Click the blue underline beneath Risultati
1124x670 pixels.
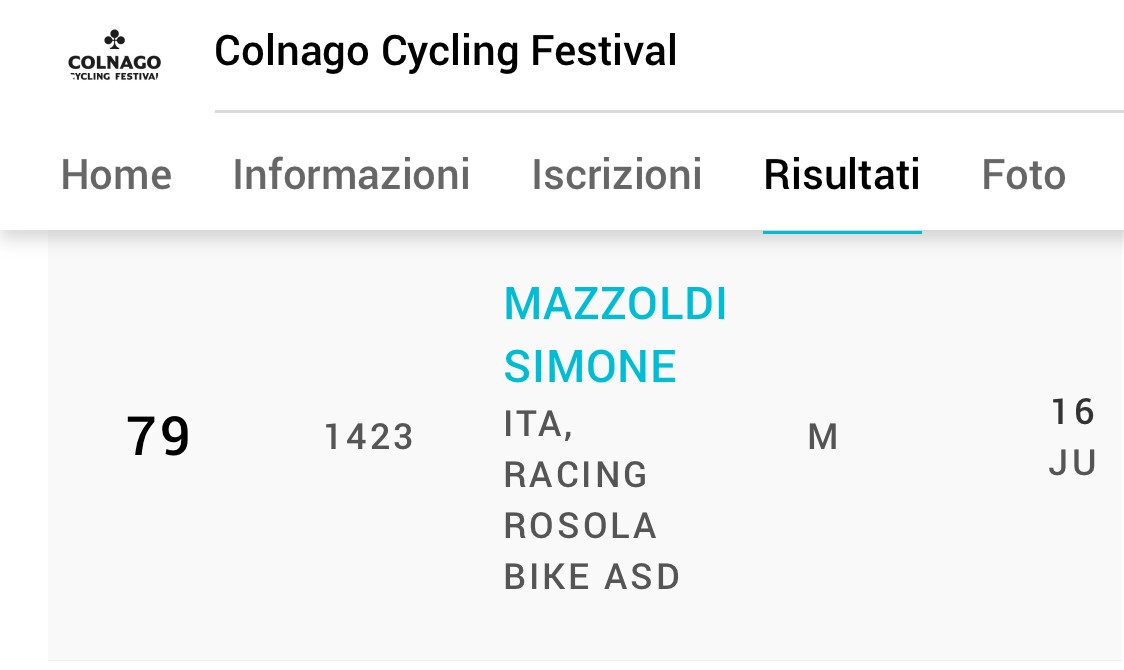(842, 231)
